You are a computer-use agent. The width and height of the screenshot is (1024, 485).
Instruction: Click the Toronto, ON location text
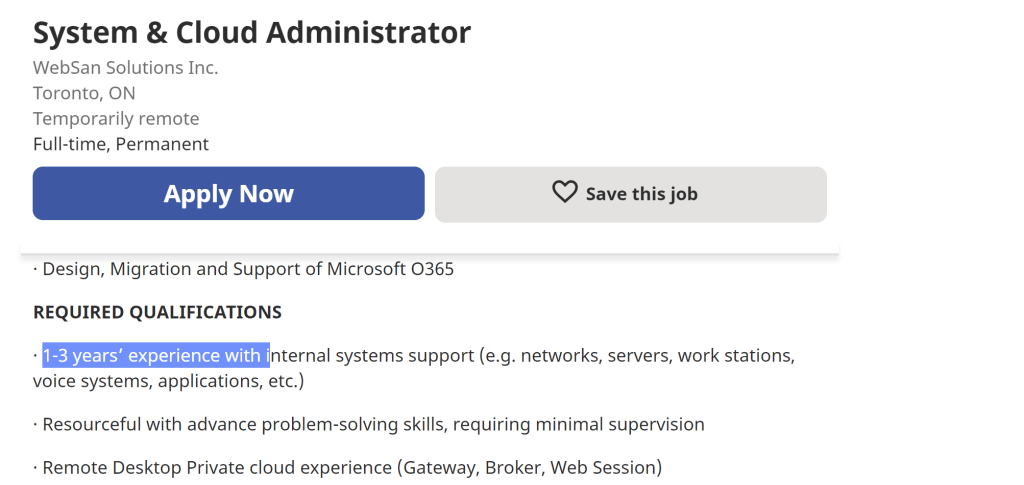pos(84,93)
